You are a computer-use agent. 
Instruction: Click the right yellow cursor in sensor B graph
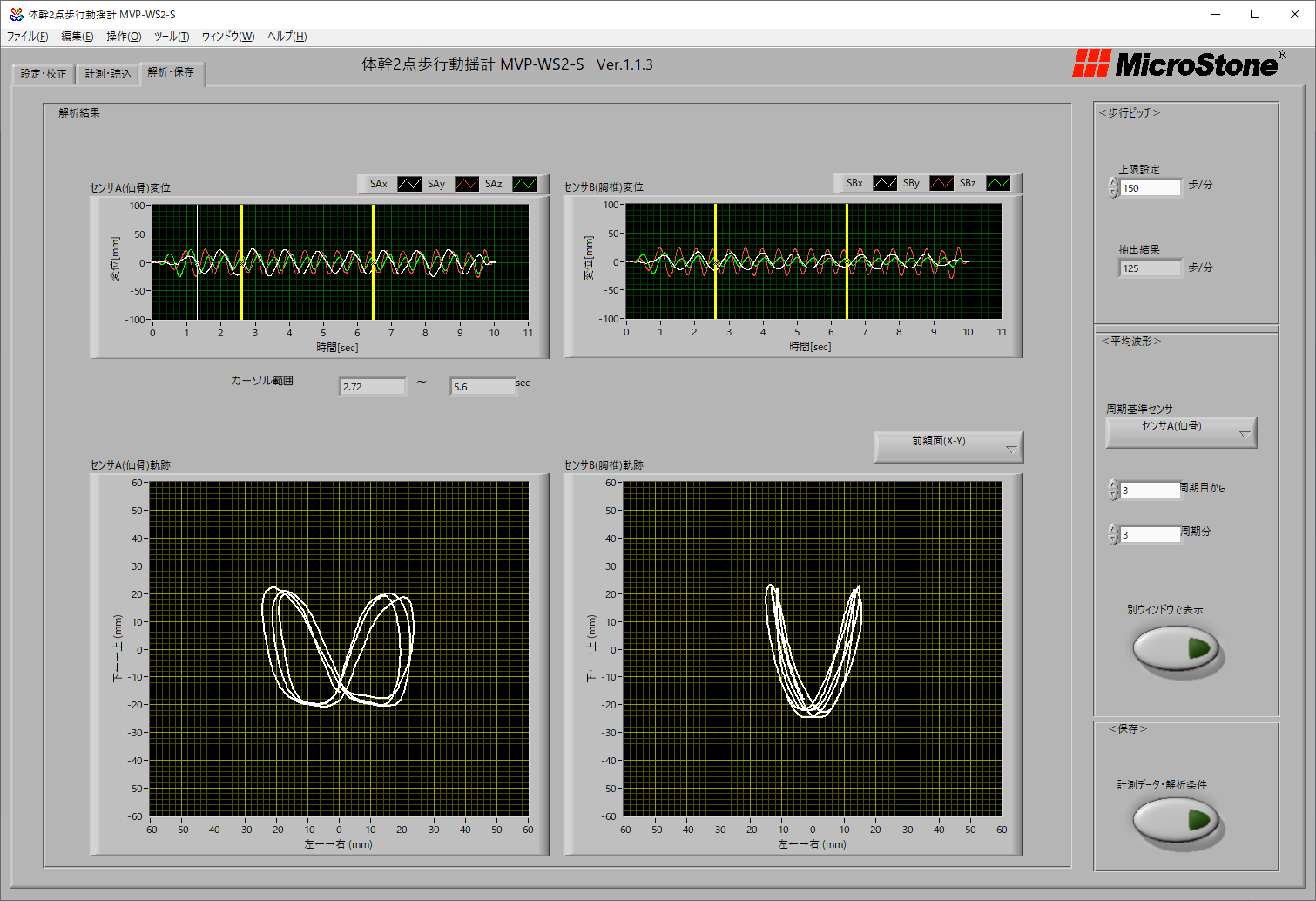click(x=847, y=261)
